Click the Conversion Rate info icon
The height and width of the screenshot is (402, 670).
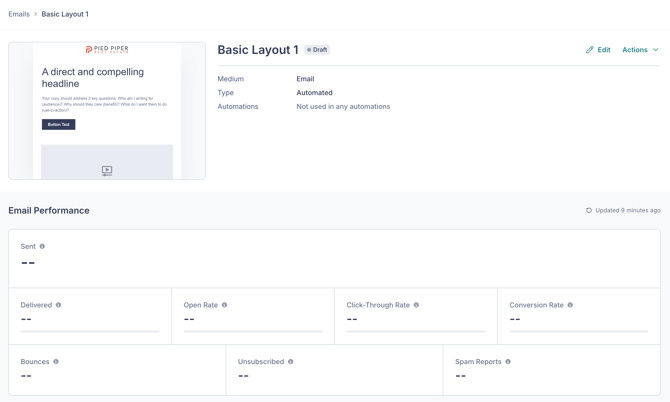coord(570,305)
